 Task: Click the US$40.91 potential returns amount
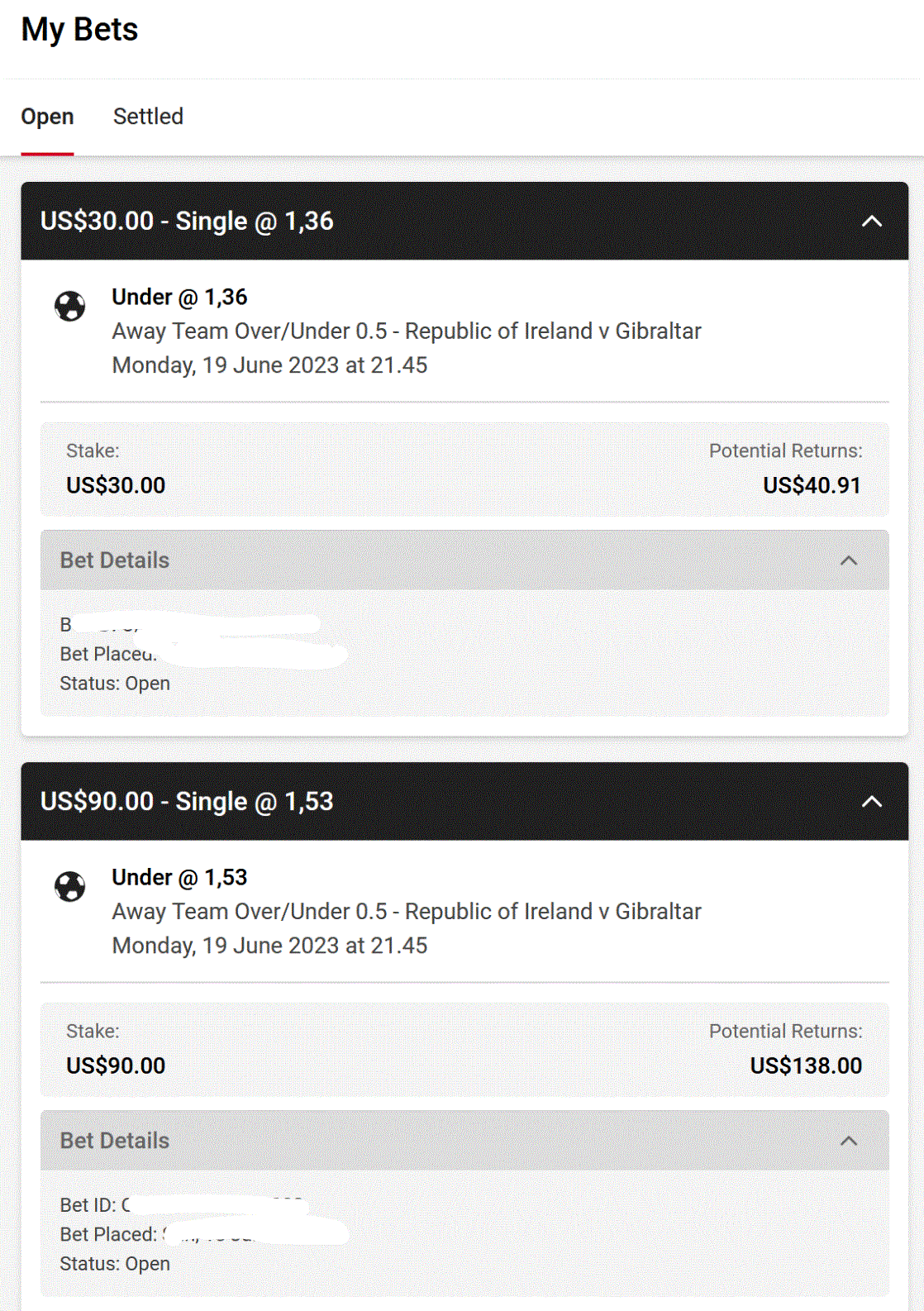(811, 485)
